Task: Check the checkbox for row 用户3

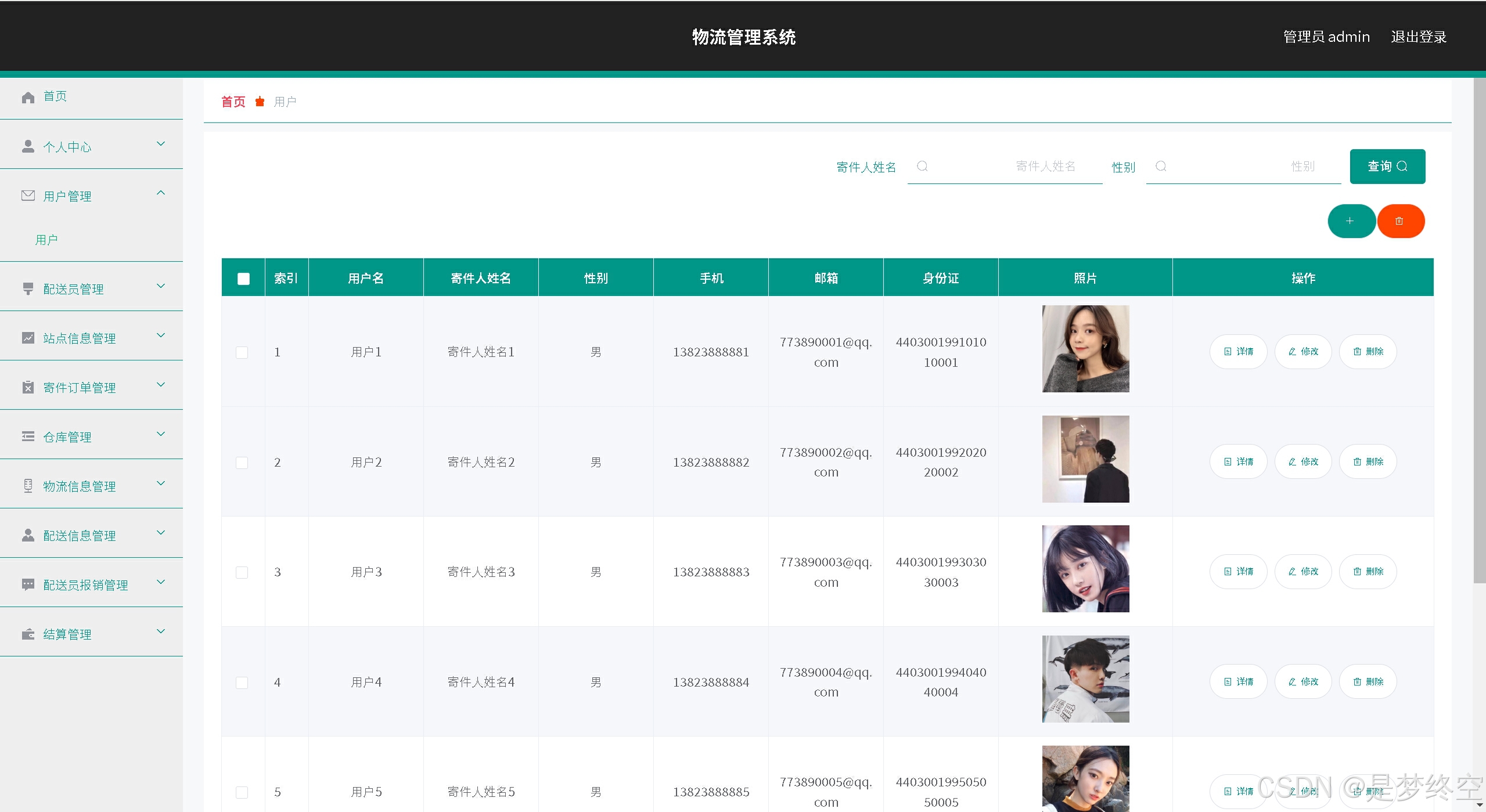Action: 242,572
